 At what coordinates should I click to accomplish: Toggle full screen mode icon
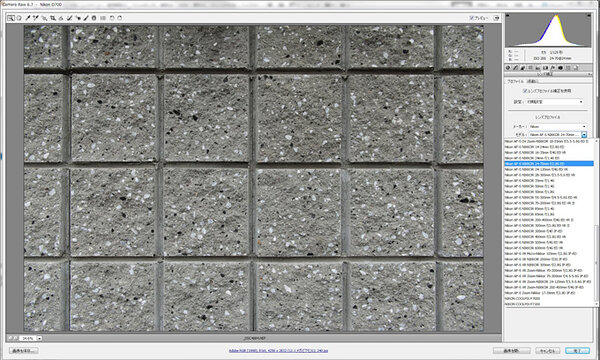pos(496,18)
